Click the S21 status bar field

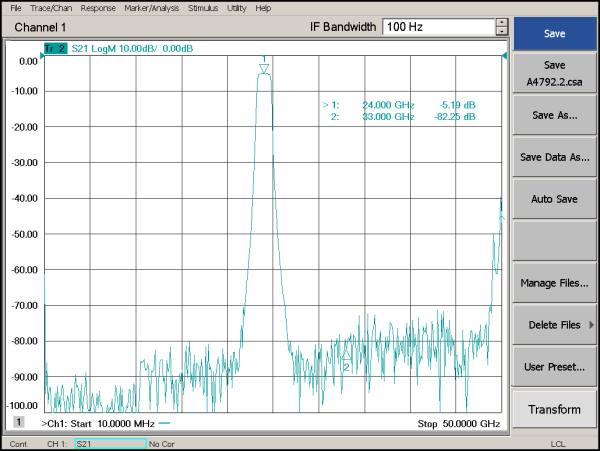(111, 444)
